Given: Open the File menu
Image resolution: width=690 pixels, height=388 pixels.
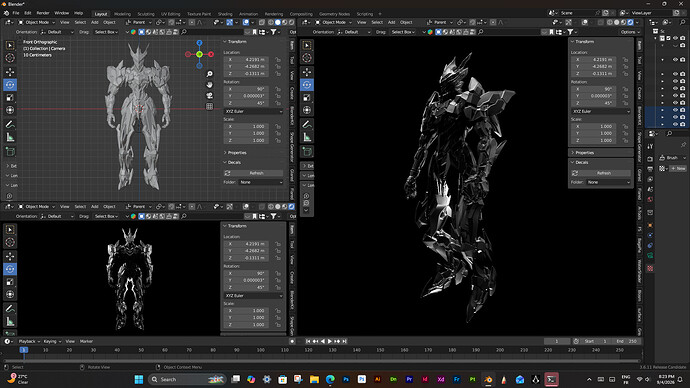Looking at the screenshot, I should (x=16, y=13).
